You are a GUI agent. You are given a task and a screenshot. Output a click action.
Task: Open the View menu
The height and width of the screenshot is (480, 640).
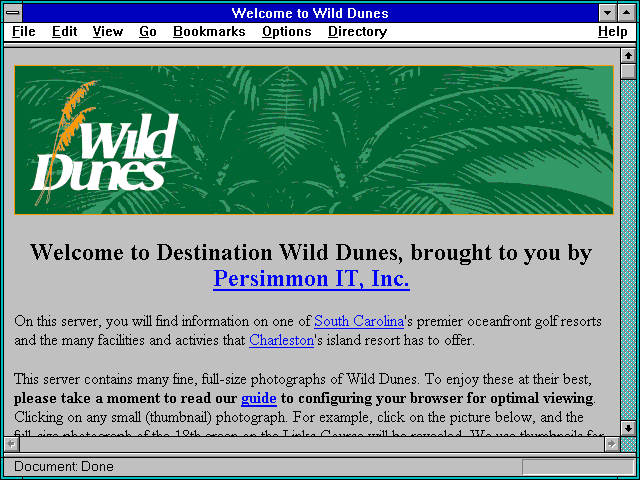108,32
